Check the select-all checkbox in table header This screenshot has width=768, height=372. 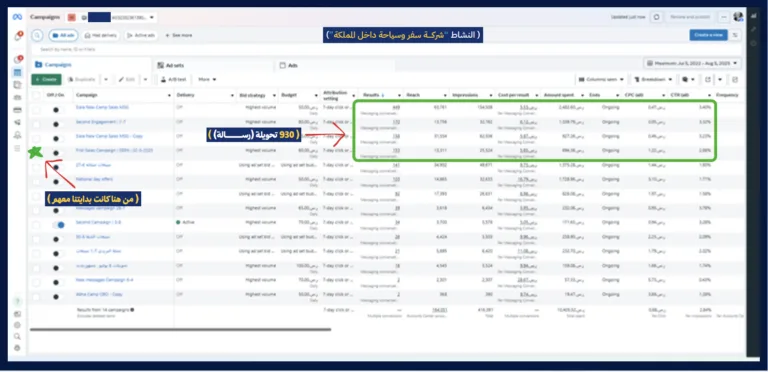36,95
